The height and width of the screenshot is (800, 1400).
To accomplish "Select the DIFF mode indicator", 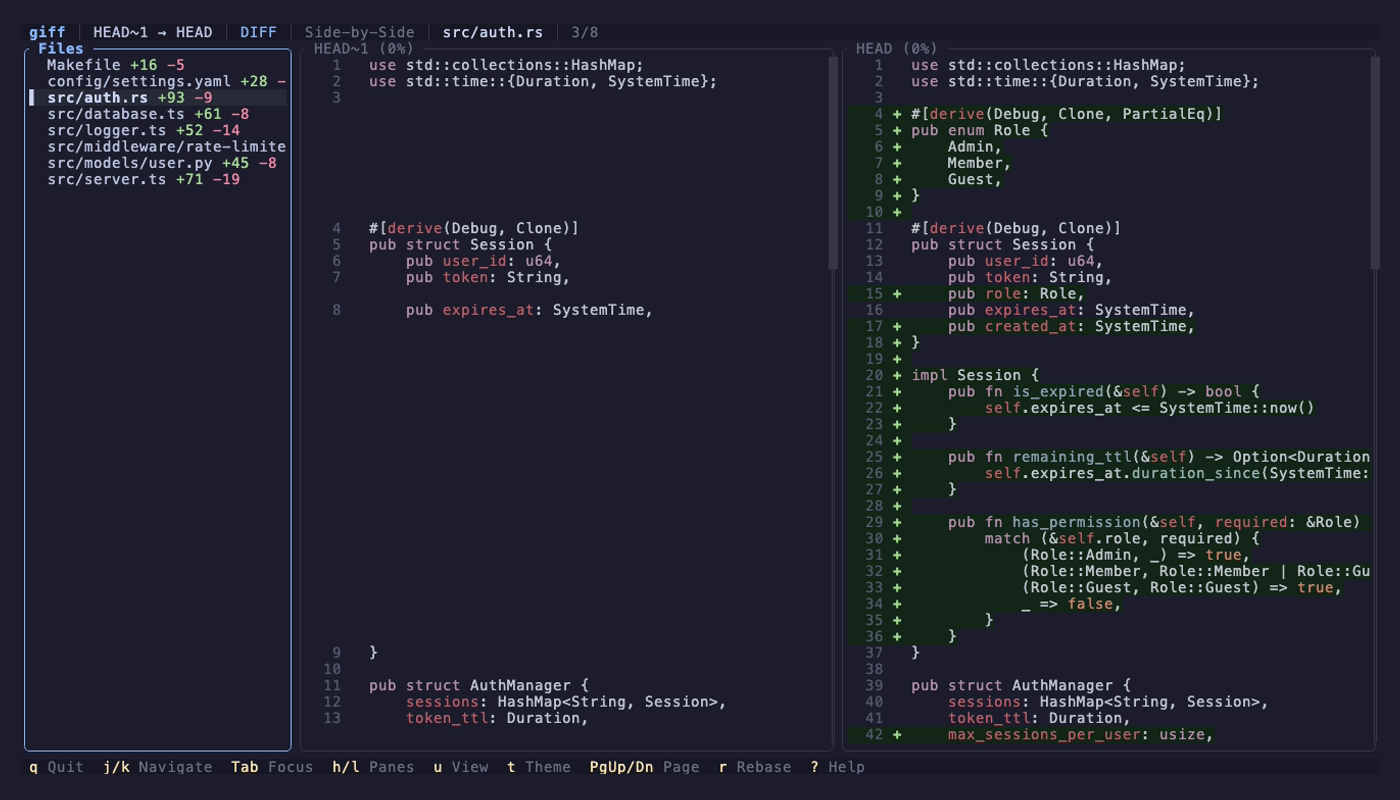I will 258,32.
